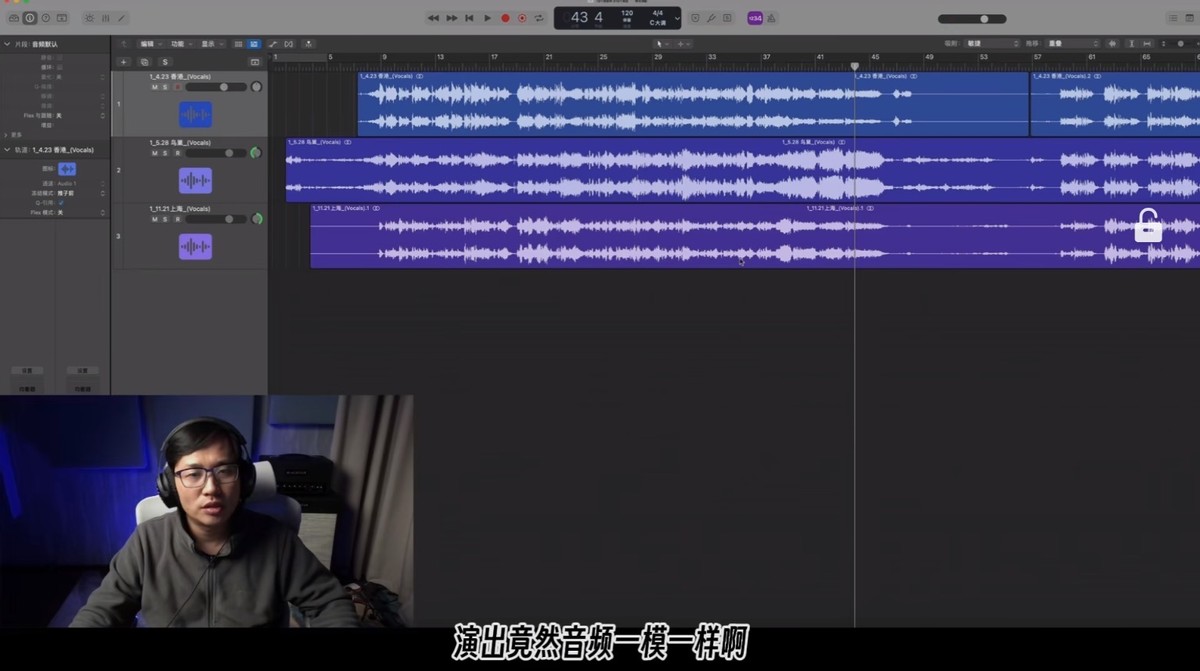
Task: Click the Rewind transport button
Action: tap(433, 18)
